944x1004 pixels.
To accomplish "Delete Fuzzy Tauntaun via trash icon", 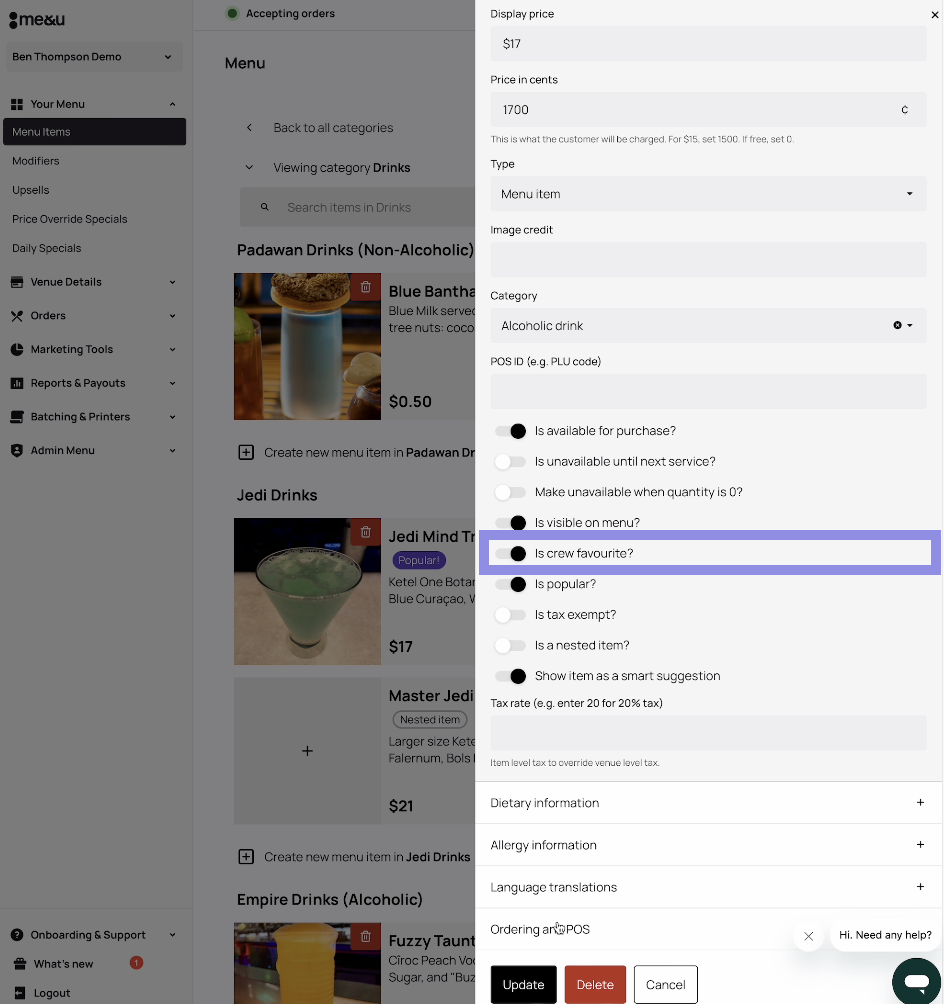I will pyautogui.click(x=366, y=936).
